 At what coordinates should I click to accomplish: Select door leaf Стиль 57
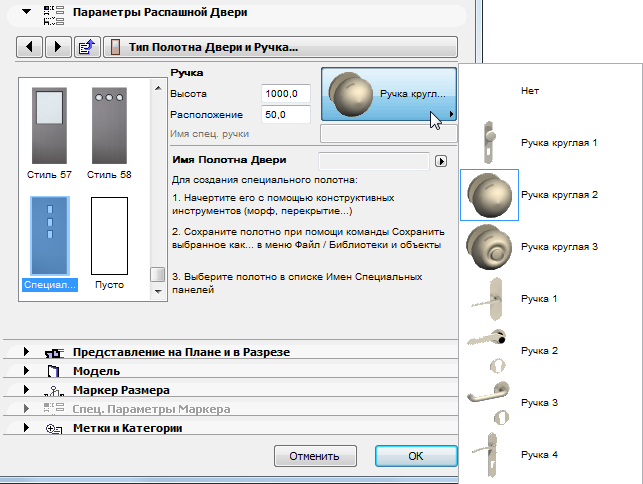(x=49, y=133)
